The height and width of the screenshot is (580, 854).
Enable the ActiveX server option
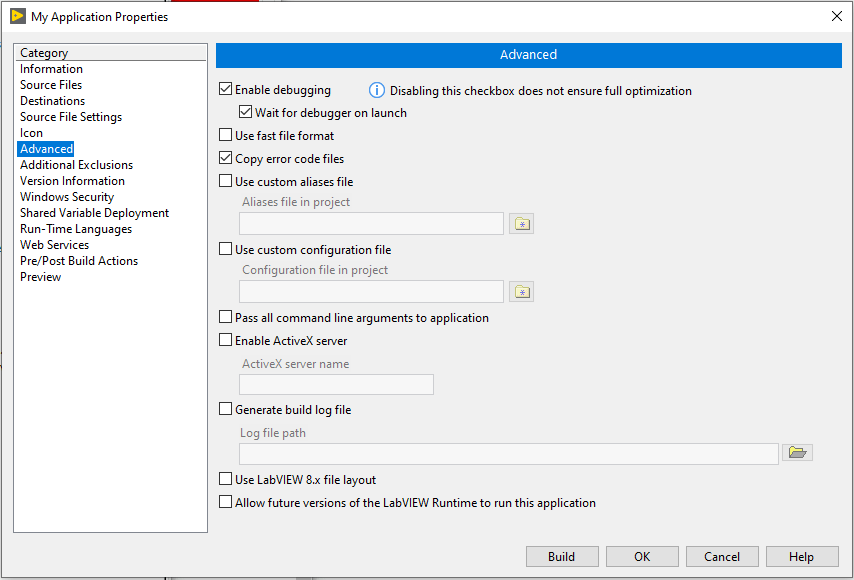tap(226, 339)
